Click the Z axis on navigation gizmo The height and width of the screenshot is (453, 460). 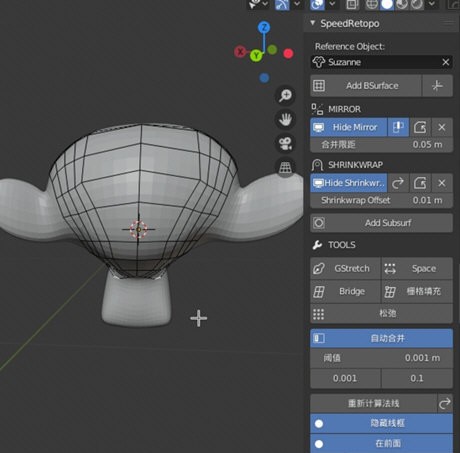click(264, 27)
